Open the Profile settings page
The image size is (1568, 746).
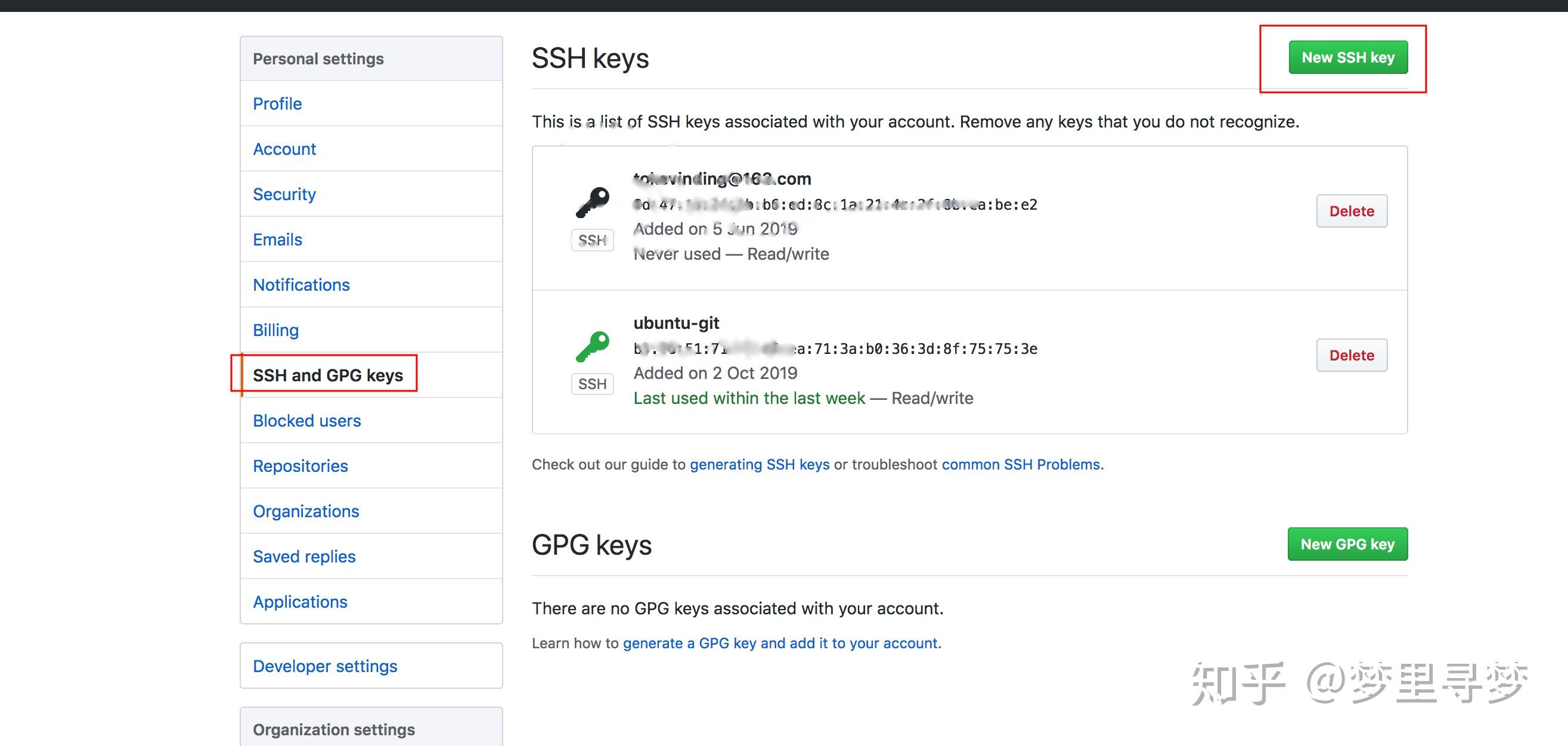coord(278,103)
